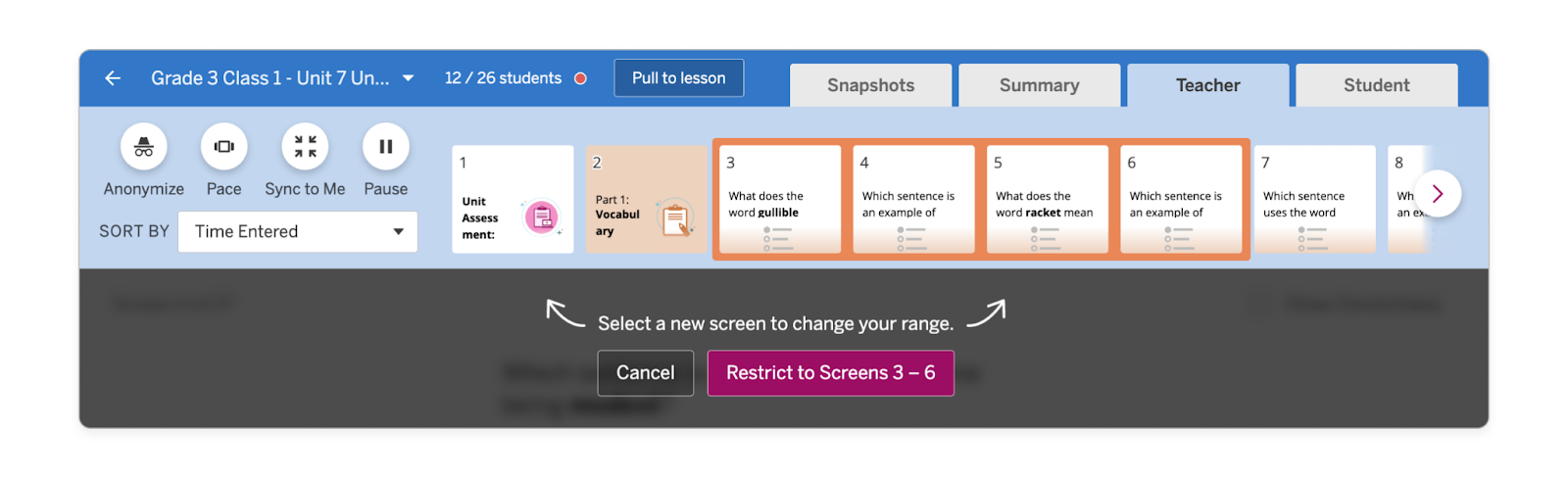Select screen 7 thumbnail
Image resolution: width=1568 pixels, height=478 pixels.
click(1314, 199)
